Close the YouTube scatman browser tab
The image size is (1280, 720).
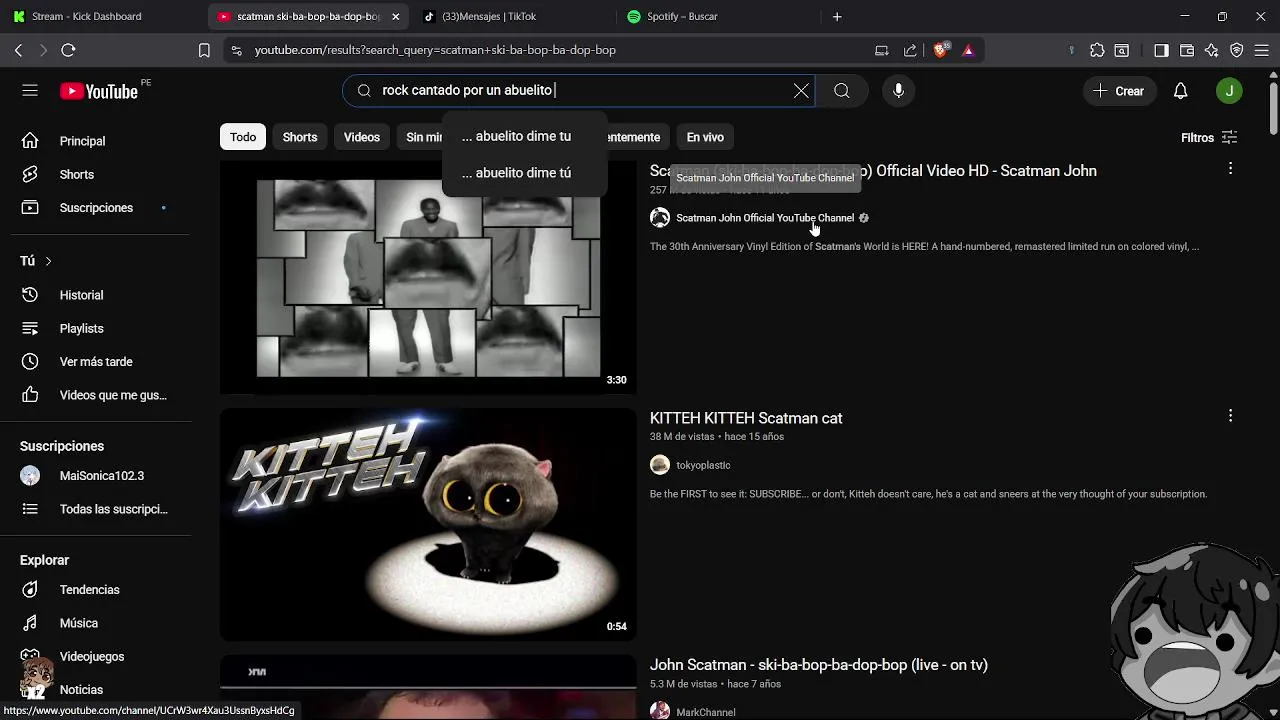pyautogui.click(x=396, y=16)
